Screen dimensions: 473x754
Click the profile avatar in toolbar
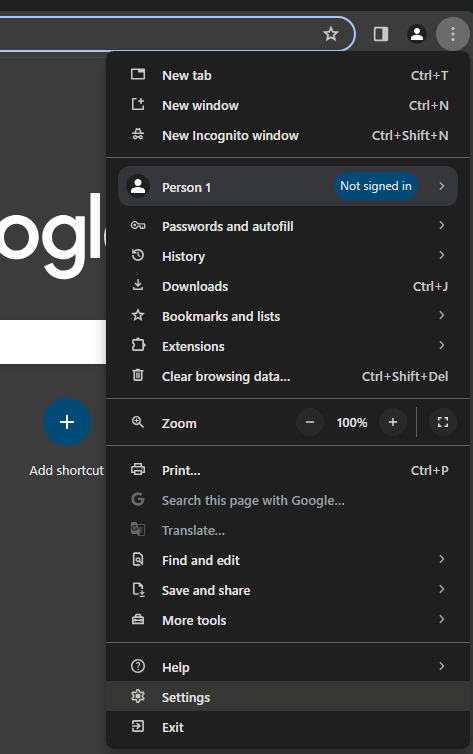point(417,34)
